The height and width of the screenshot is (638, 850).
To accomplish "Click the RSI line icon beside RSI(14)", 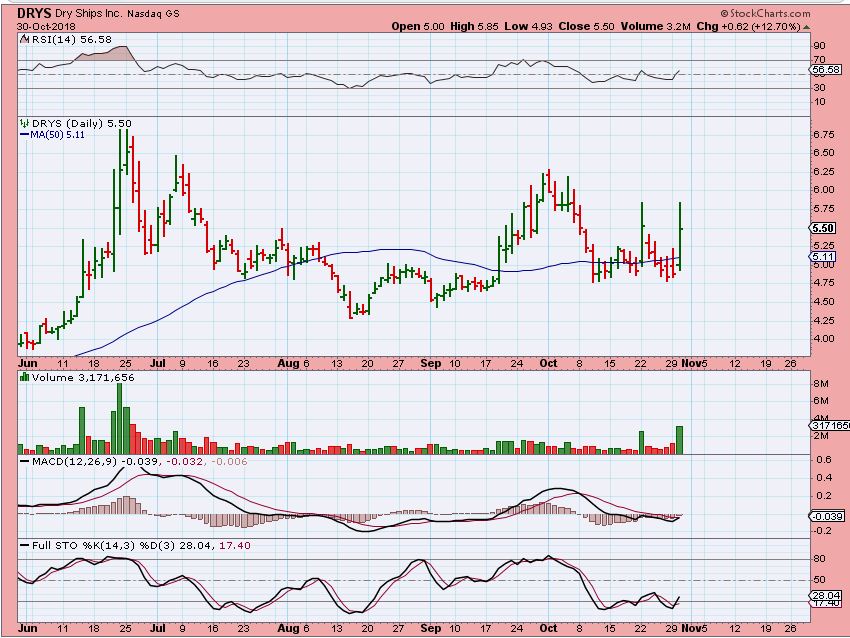I will [x=24, y=39].
